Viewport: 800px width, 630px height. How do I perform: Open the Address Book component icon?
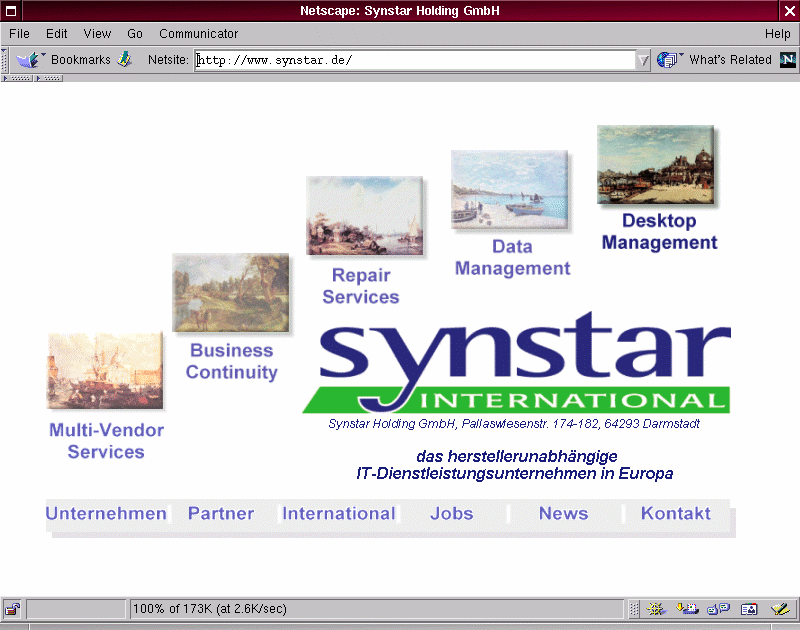click(x=749, y=609)
